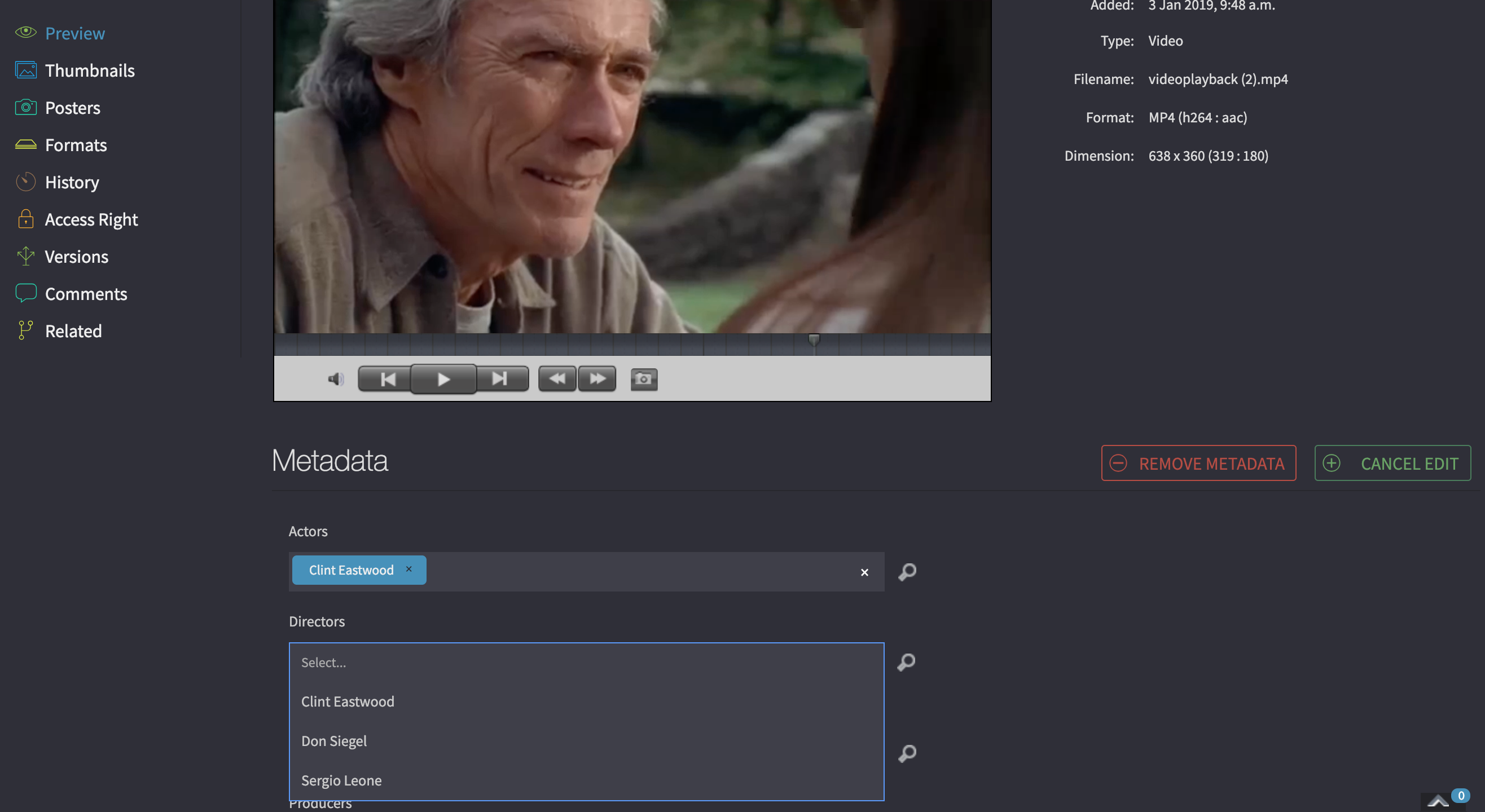Click on the video timeline bar

[632, 344]
